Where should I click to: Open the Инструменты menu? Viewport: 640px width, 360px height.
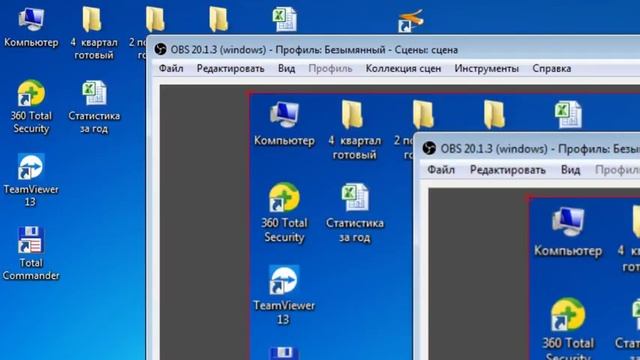(486, 69)
